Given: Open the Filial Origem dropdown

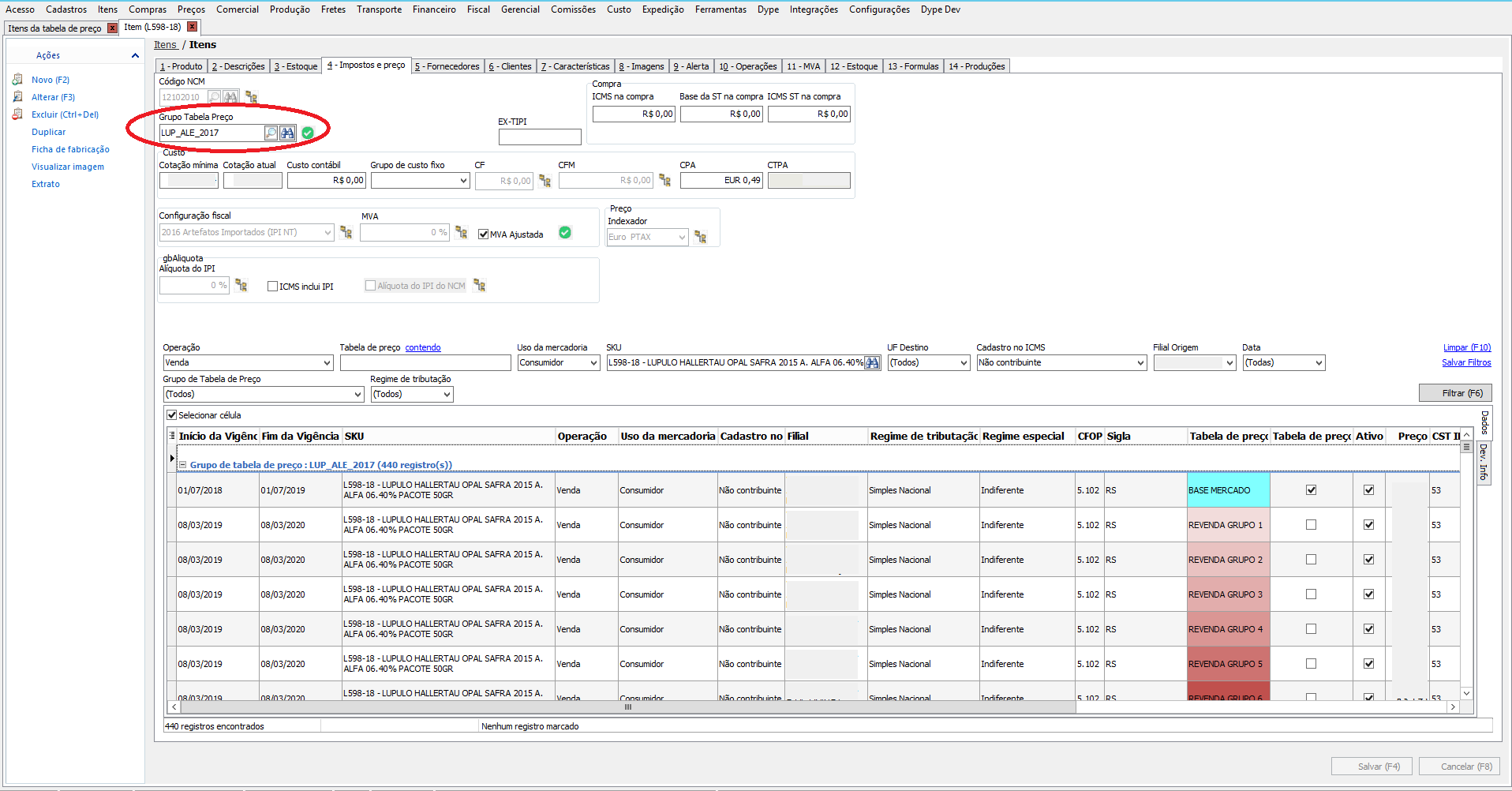Looking at the screenshot, I should pos(1229,362).
